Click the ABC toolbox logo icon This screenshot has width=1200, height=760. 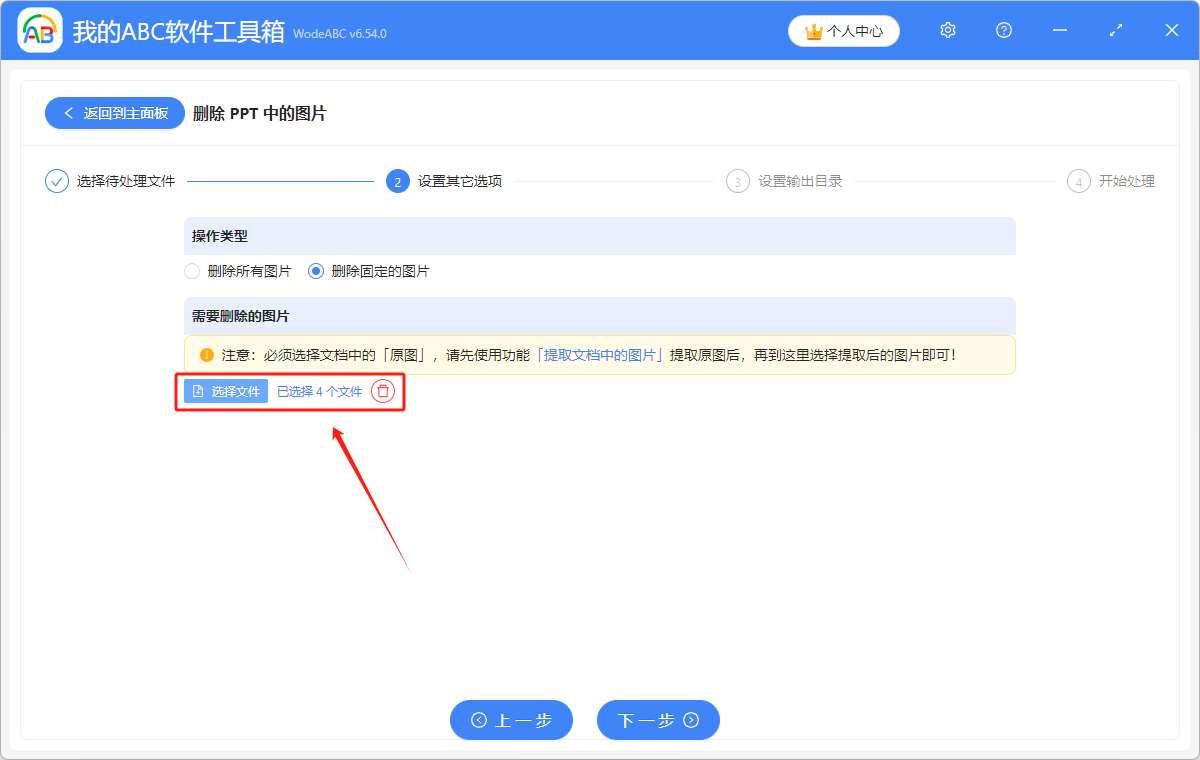40,30
